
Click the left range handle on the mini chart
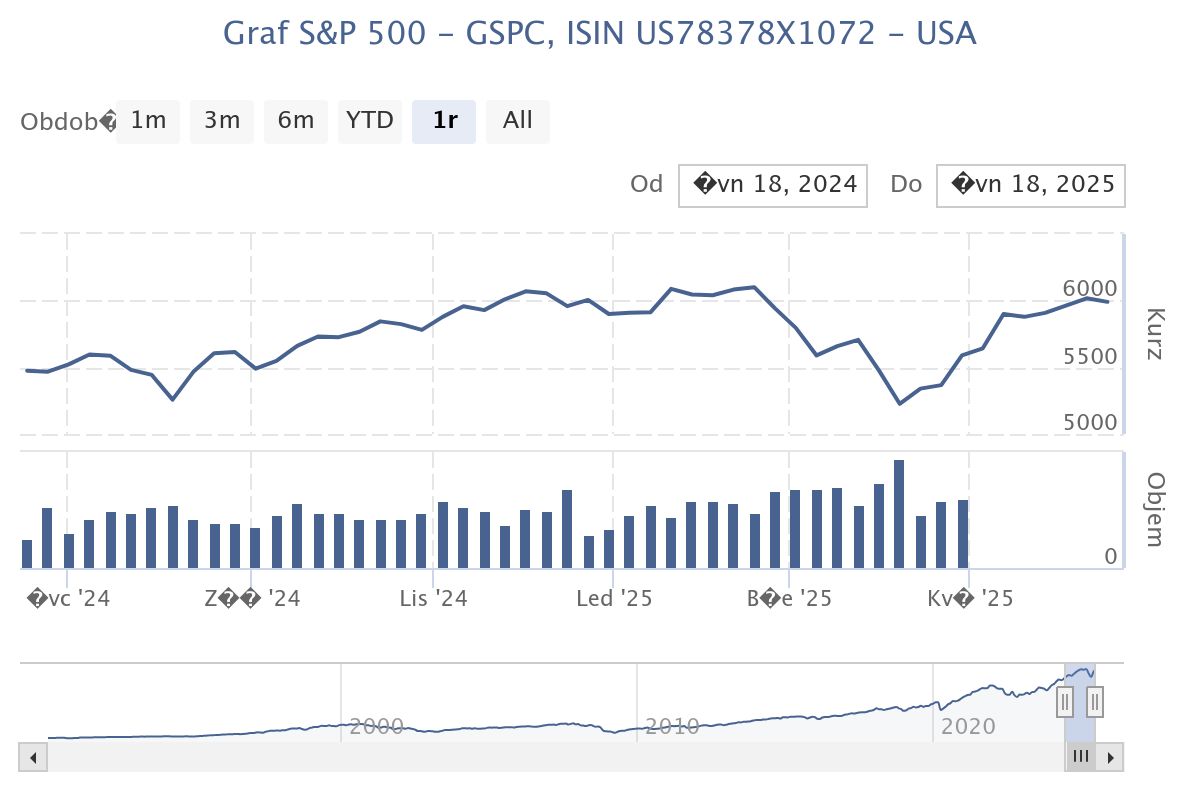tap(1064, 703)
